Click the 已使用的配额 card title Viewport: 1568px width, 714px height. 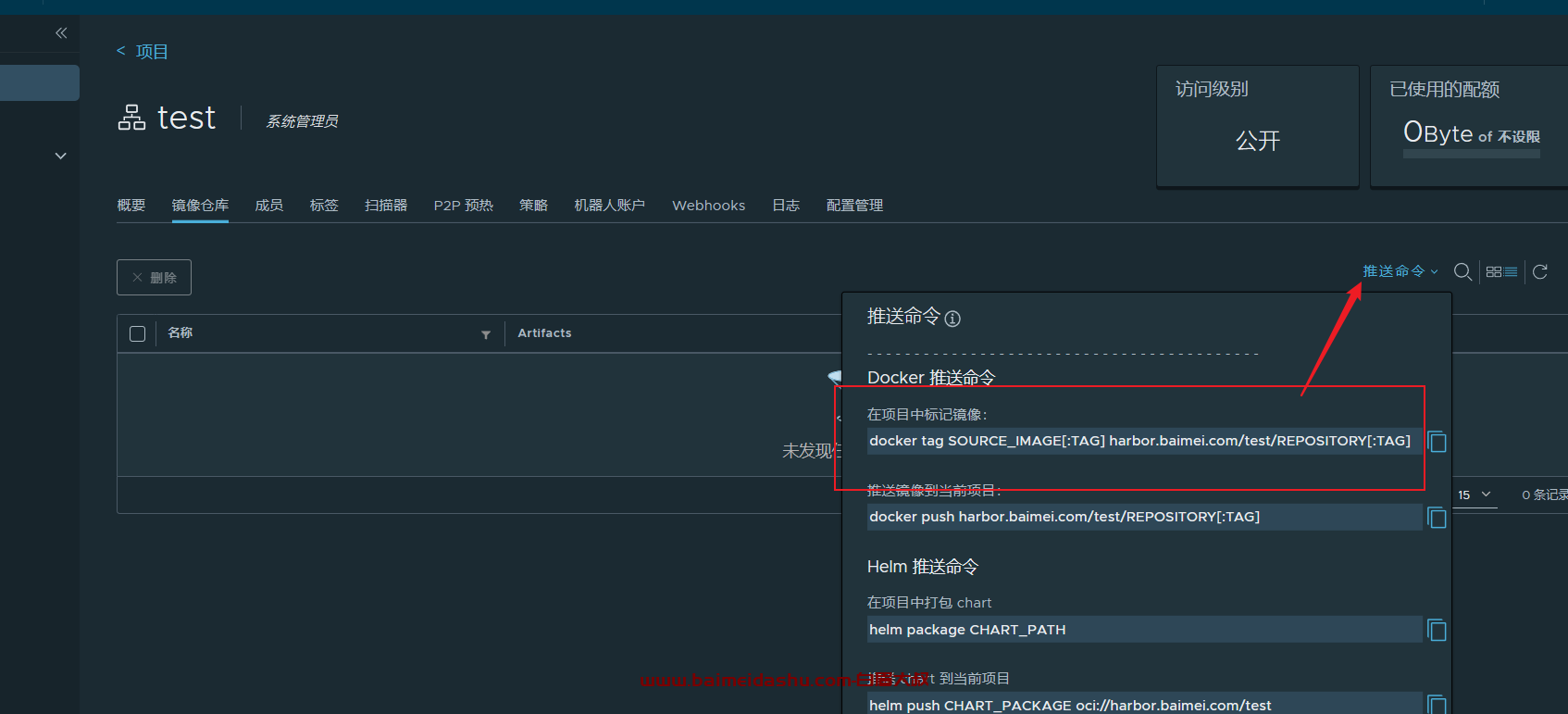(1445, 90)
